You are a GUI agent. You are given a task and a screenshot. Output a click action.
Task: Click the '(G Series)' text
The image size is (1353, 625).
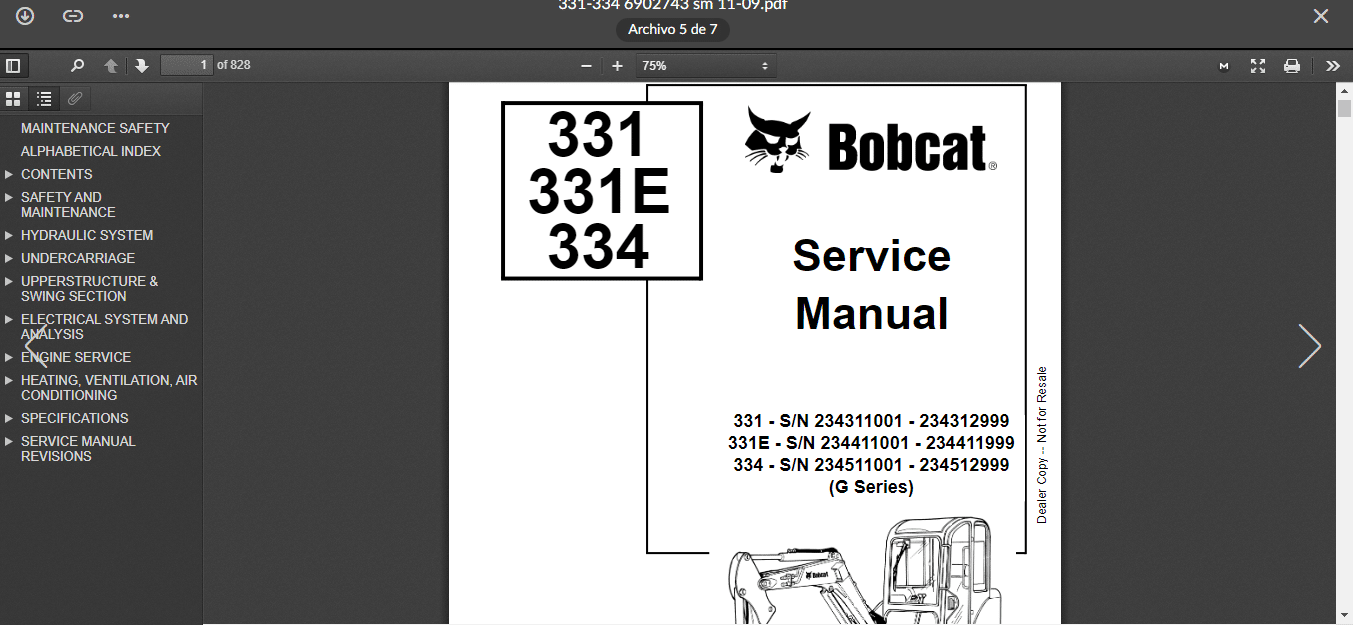(871, 488)
